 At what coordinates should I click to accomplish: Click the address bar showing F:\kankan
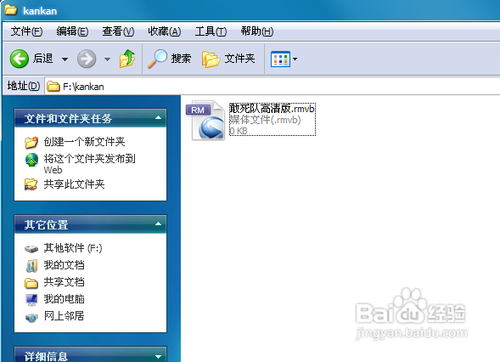(x=272, y=87)
